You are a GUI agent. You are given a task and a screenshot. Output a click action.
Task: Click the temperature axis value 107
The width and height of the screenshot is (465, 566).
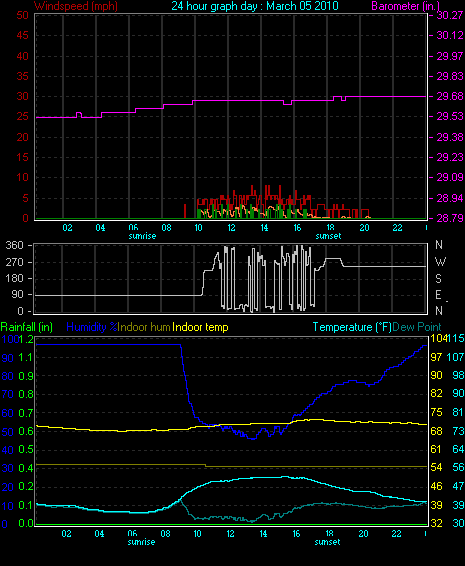pos(455,357)
